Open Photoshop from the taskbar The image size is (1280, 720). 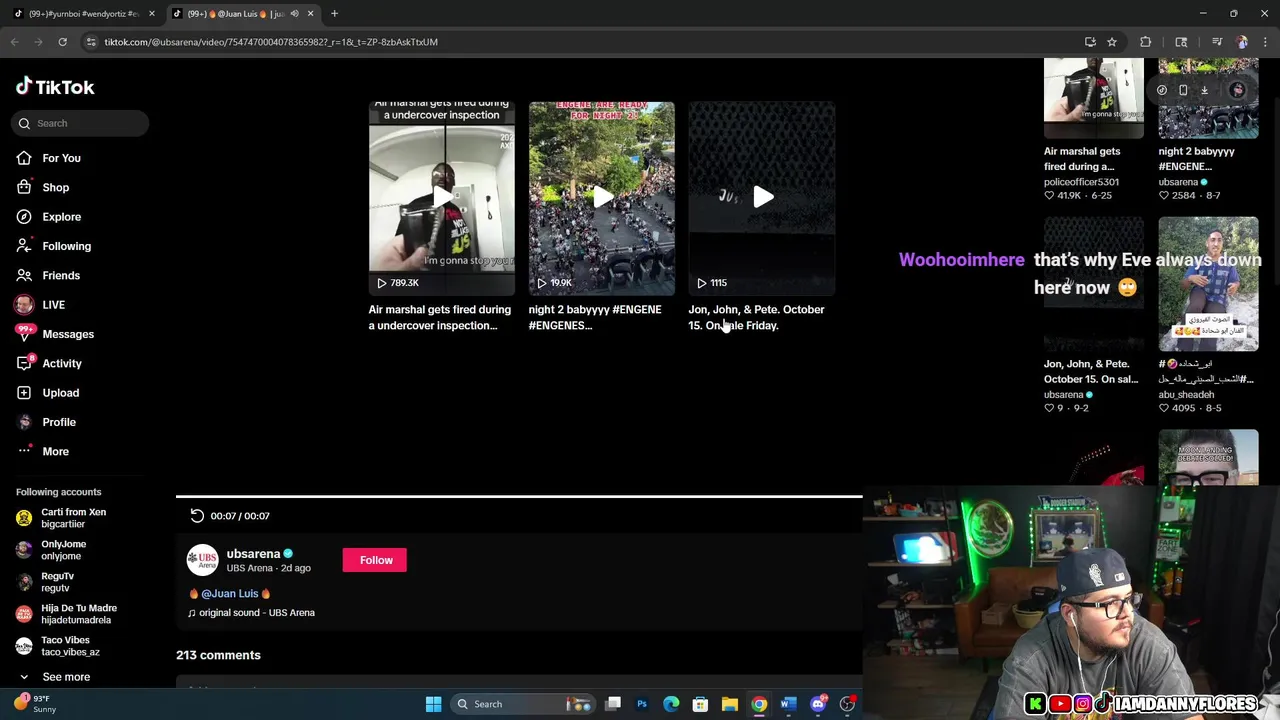[642, 704]
